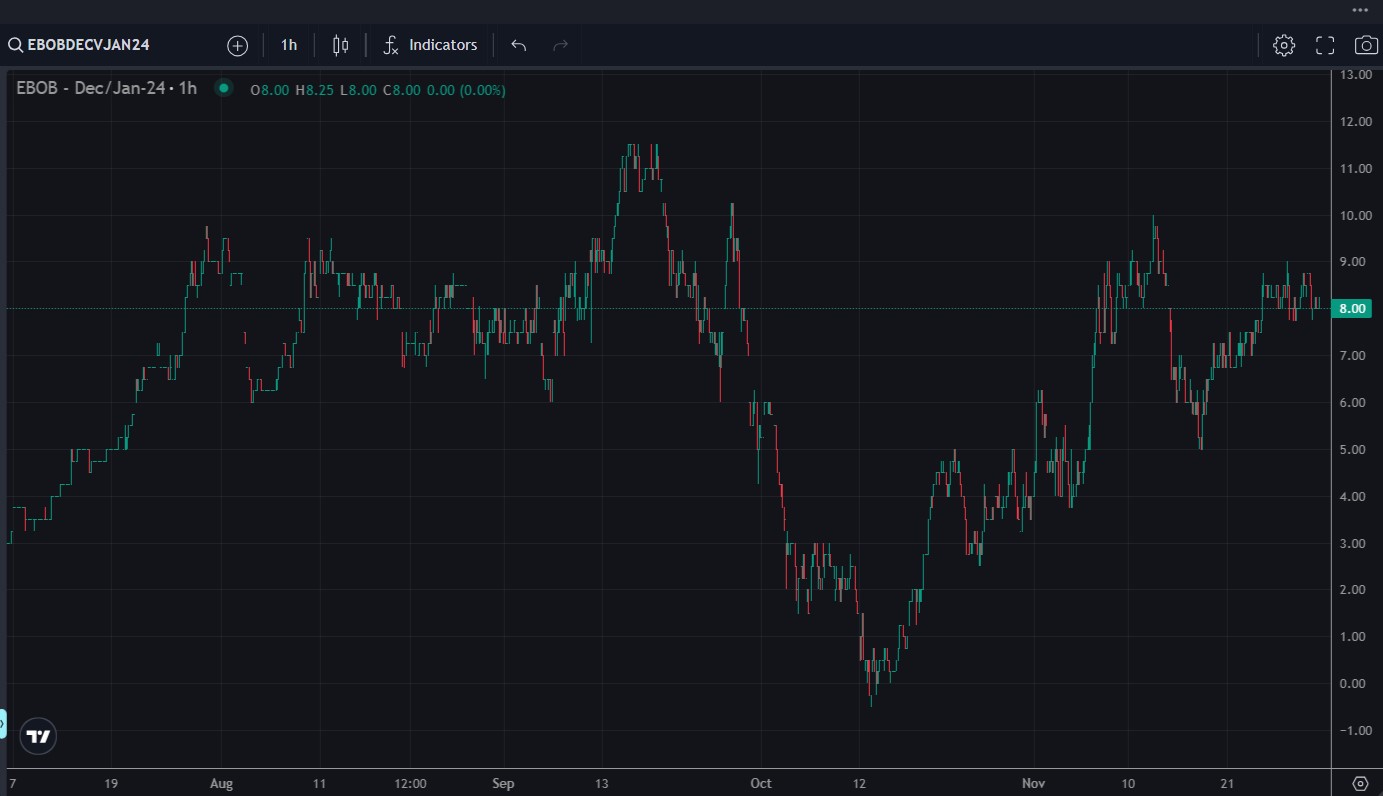Click the TradingView logo on the chart
Image resolution: width=1383 pixels, height=796 pixels.
(38, 737)
